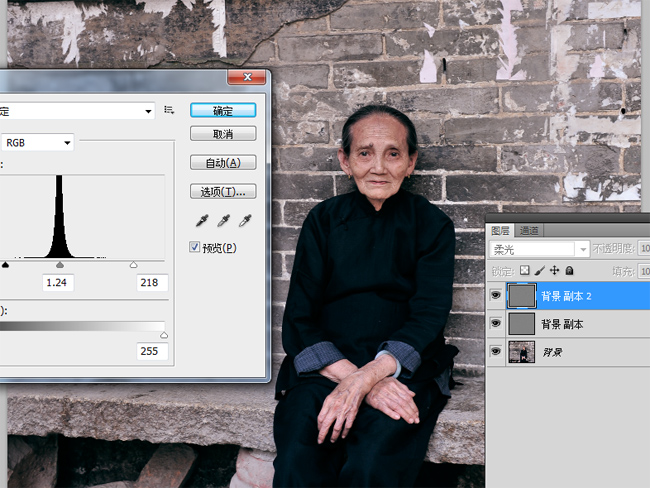Click the lock position move icon
This screenshot has width=650, height=488.
point(554,270)
